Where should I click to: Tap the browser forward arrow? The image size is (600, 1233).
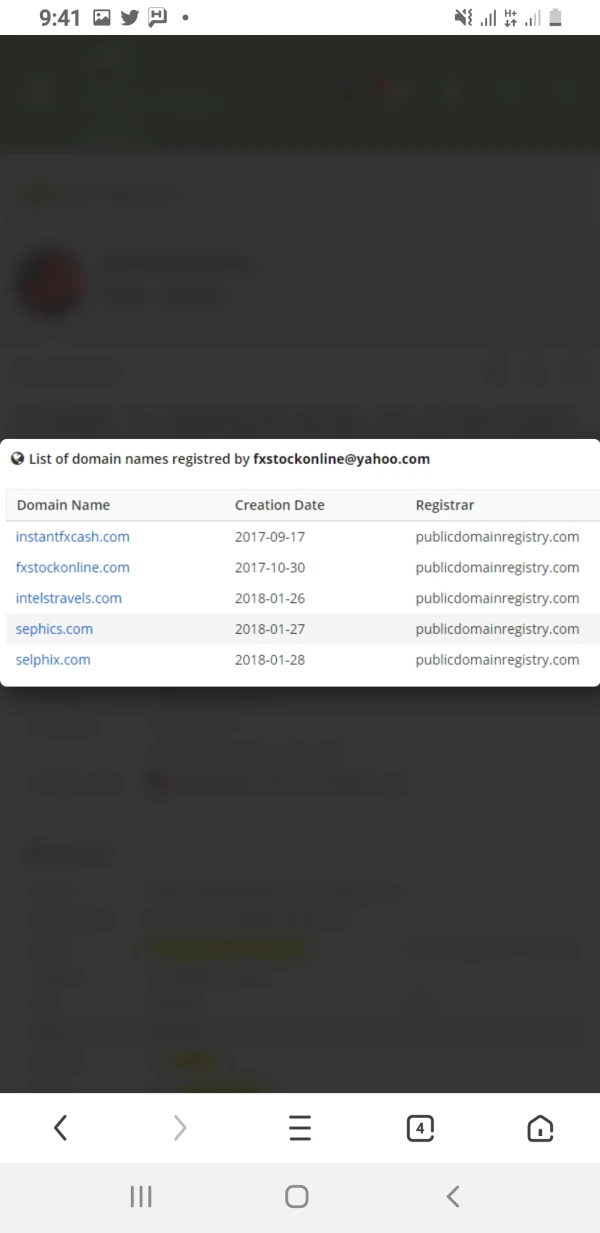click(180, 1128)
